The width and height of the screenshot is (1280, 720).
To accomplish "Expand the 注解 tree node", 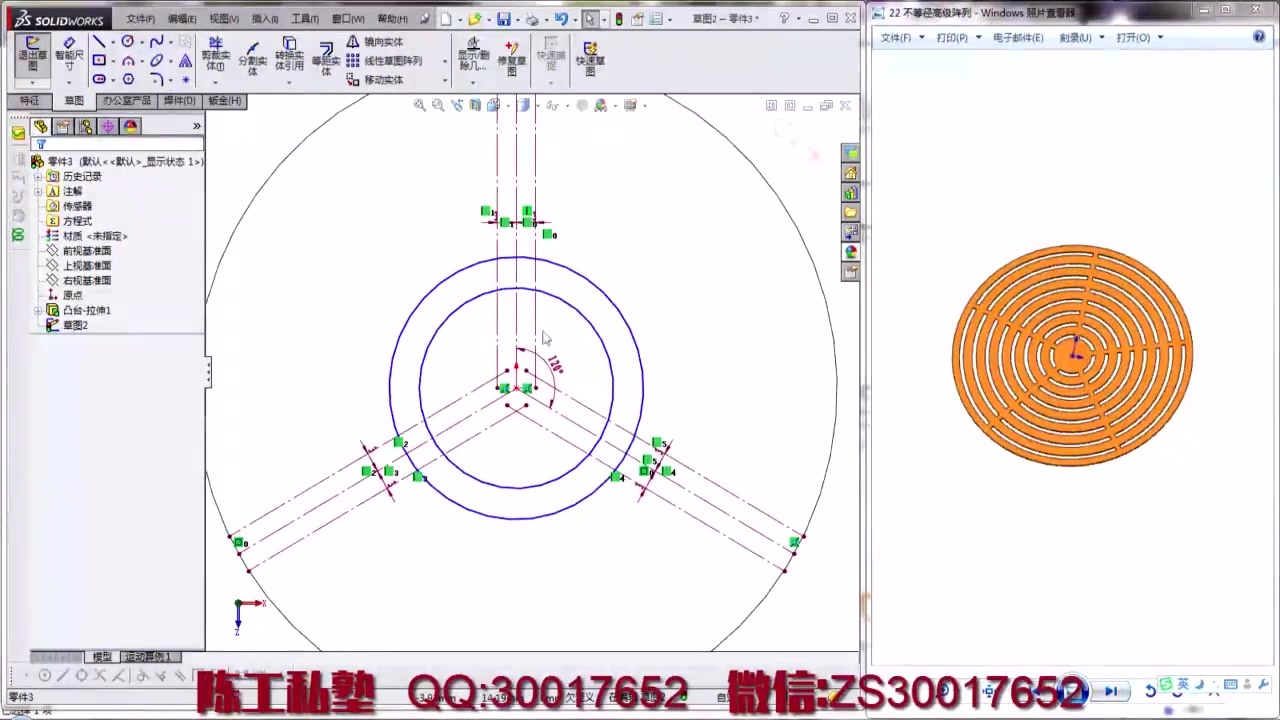I will [38, 192].
